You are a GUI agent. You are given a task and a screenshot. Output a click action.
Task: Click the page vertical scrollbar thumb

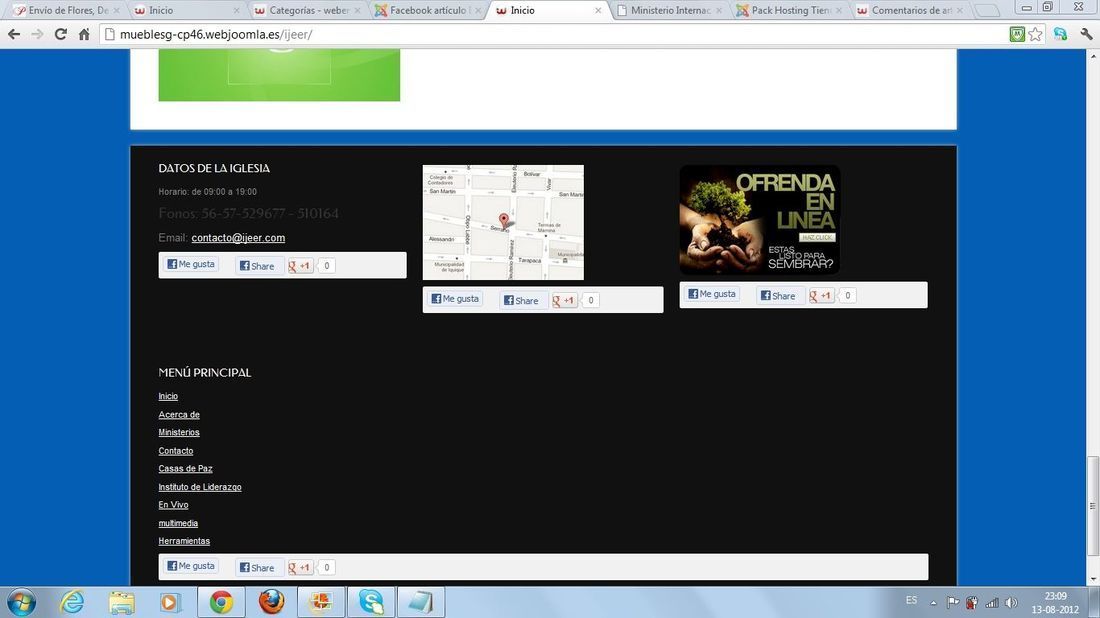[x=1092, y=505]
